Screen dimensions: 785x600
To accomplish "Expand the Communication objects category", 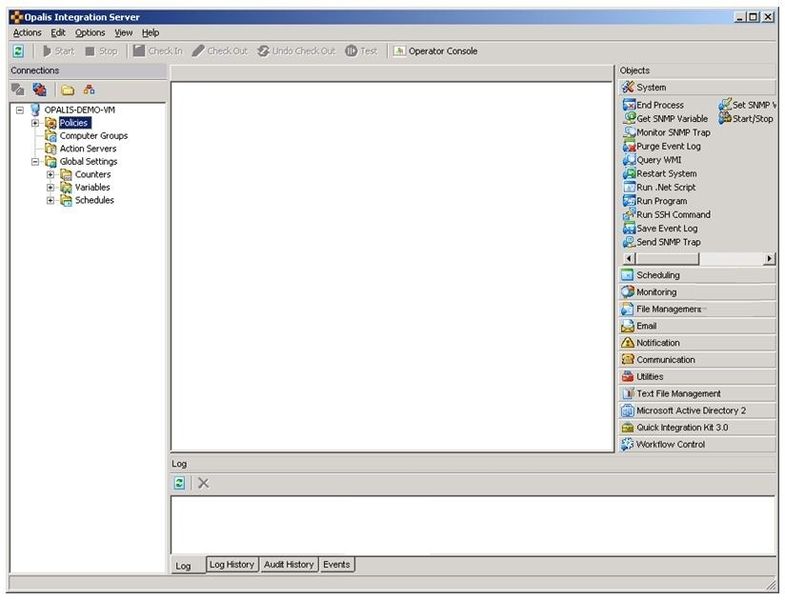I will point(697,360).
